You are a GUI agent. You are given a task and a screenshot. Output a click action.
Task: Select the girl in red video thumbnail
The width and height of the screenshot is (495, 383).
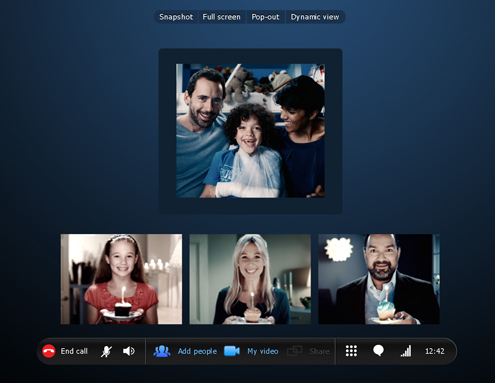point(121,279)
